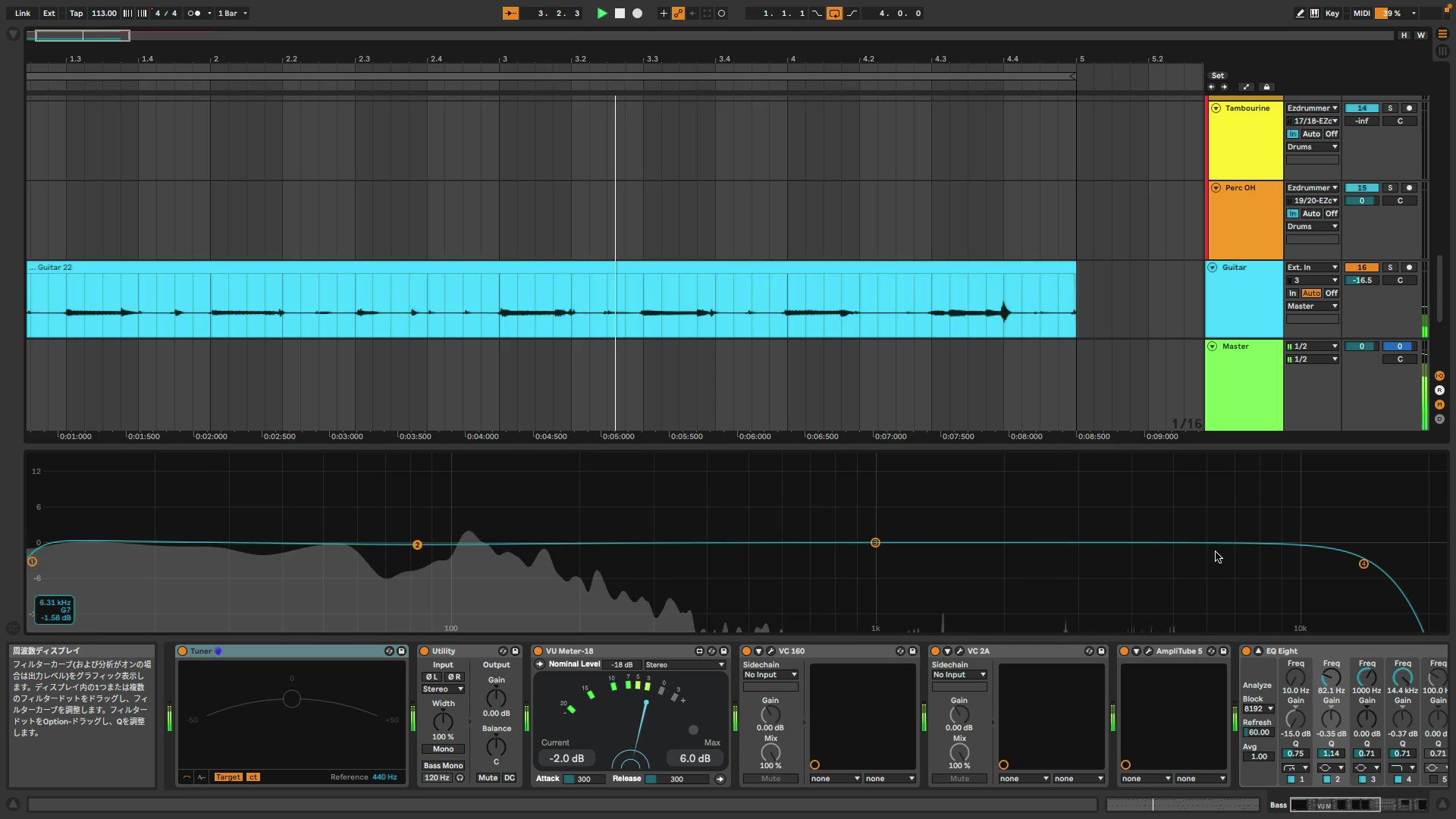1456x819 pixels.
Task: Click the tempo field showing 113.00
Action: coord(104,13)
